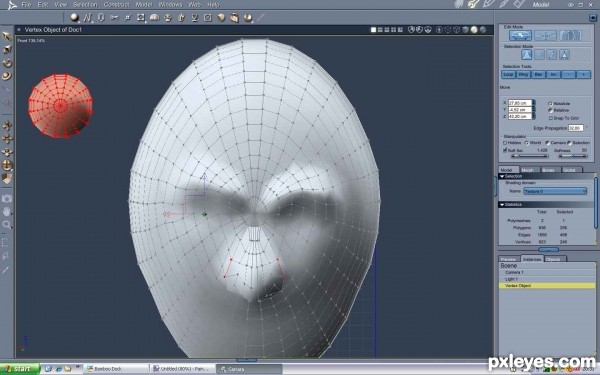Image resolution: width=600 pixels, height=375 pixels.
Task: Open the shading domain Name dropdown
Action: click(555, 191)
